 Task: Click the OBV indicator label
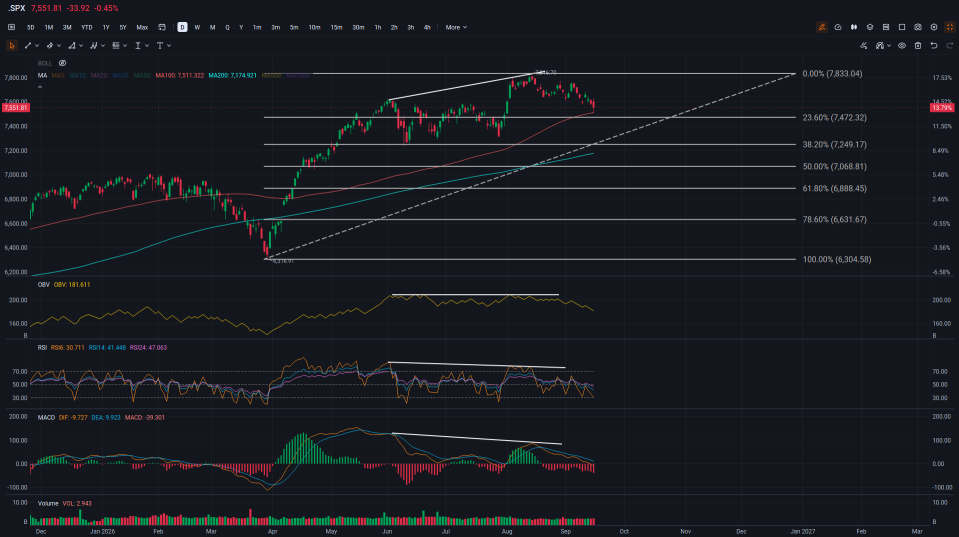pyautogui.click(x=43, y=285)
